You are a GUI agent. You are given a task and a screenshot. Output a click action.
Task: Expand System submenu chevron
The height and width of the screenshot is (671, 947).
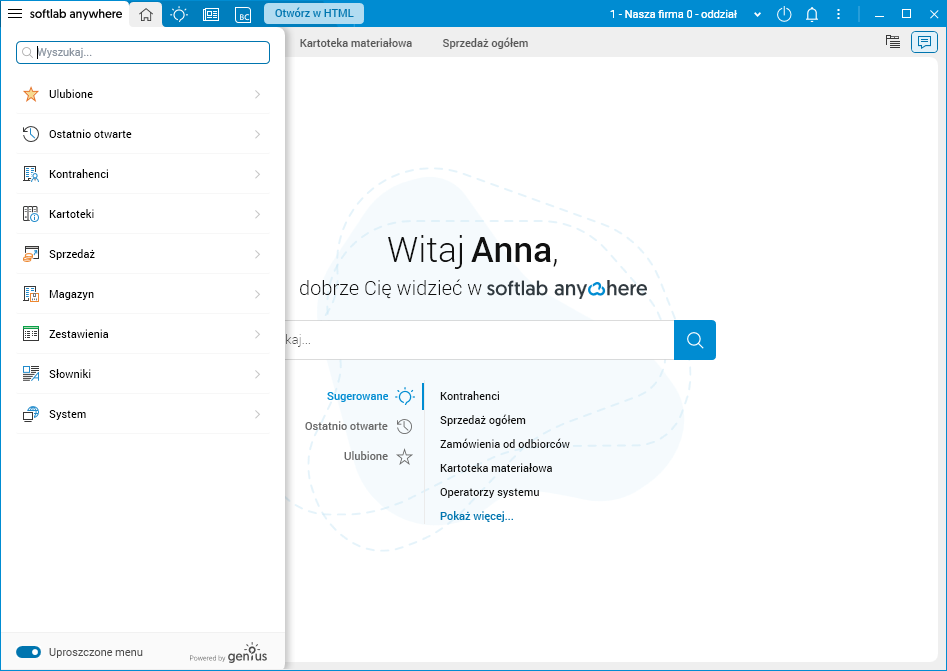[x=257, y=414]
